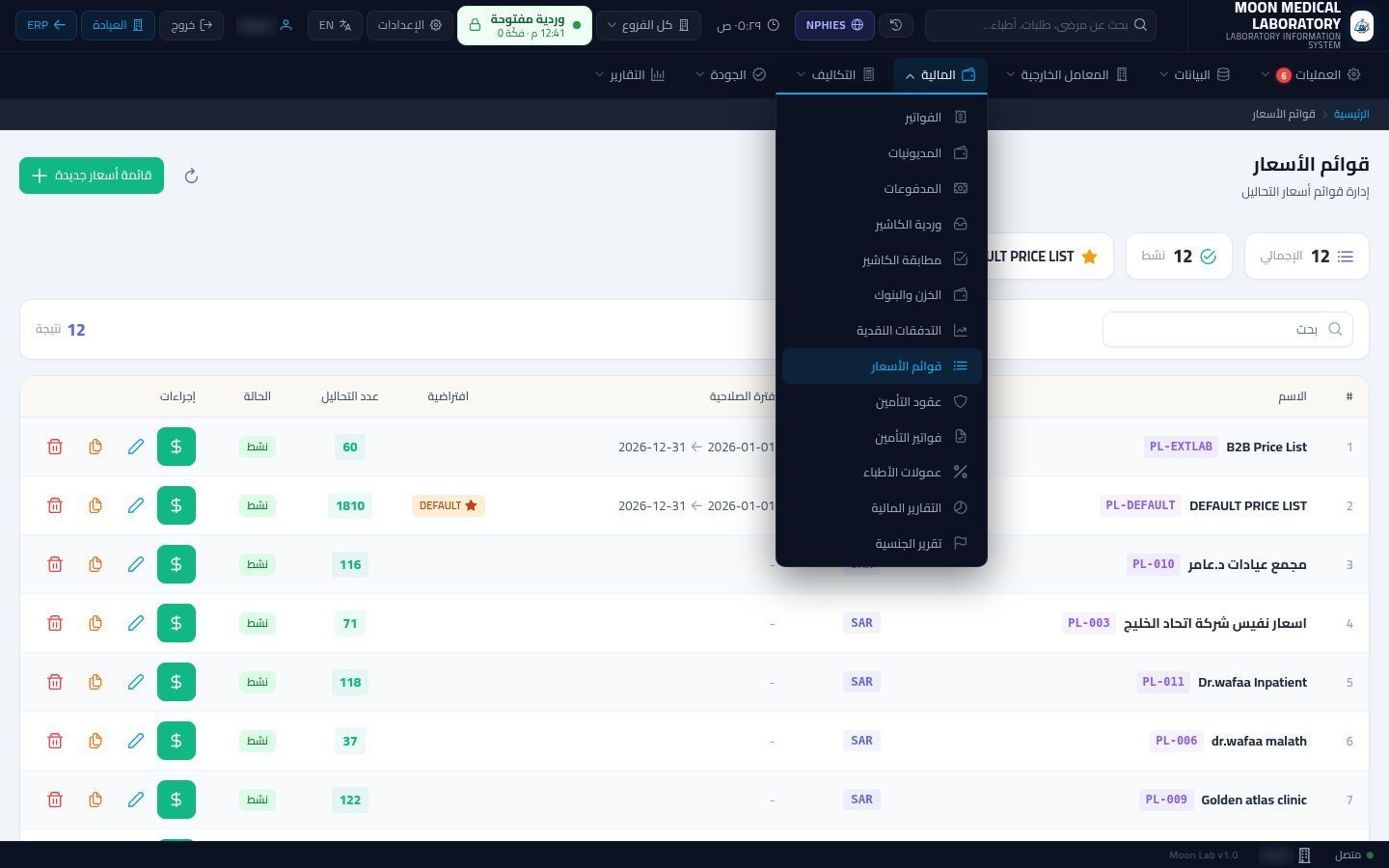
Task: Focus the price list بحث search box
Action: pyautogui.click(x=1228, y=329)
